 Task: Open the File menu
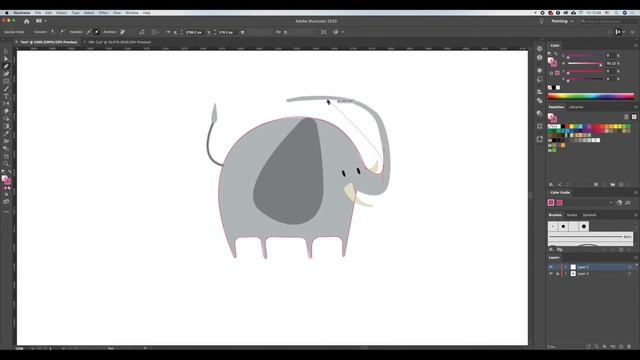tap(38, 13)
